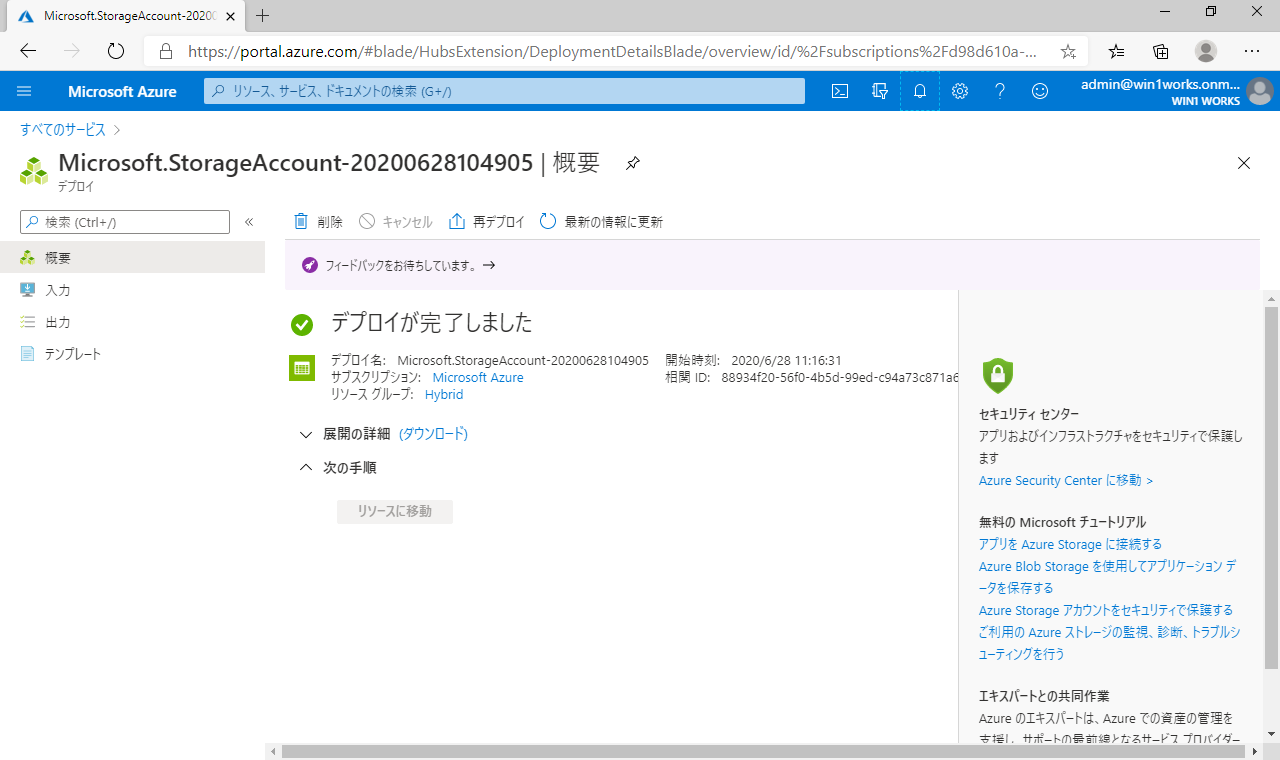1280x760 pixels.
Task: Close the deployment overview blade
Action: click(1244, 163)
